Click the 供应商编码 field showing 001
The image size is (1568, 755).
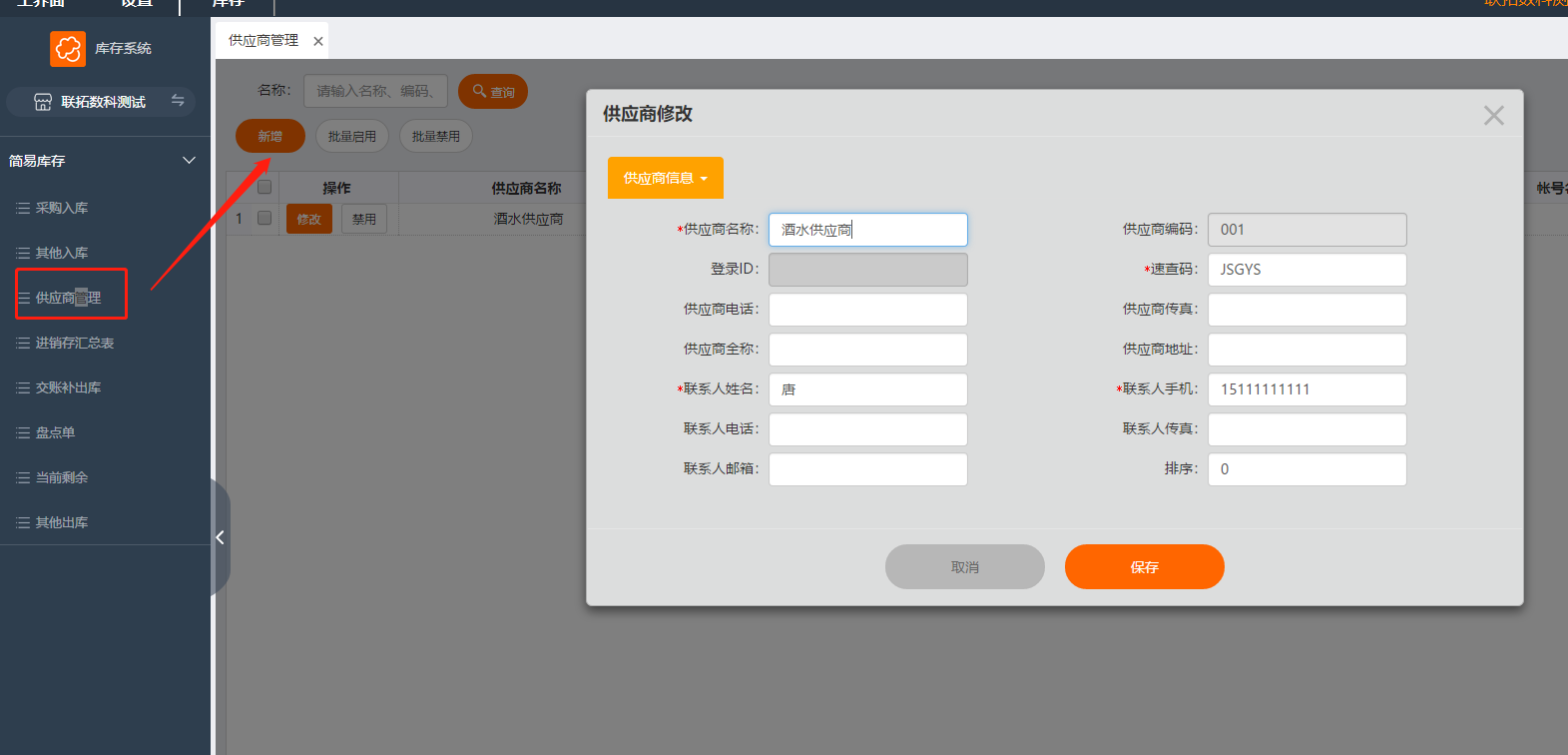click(x=1307, y=230)
